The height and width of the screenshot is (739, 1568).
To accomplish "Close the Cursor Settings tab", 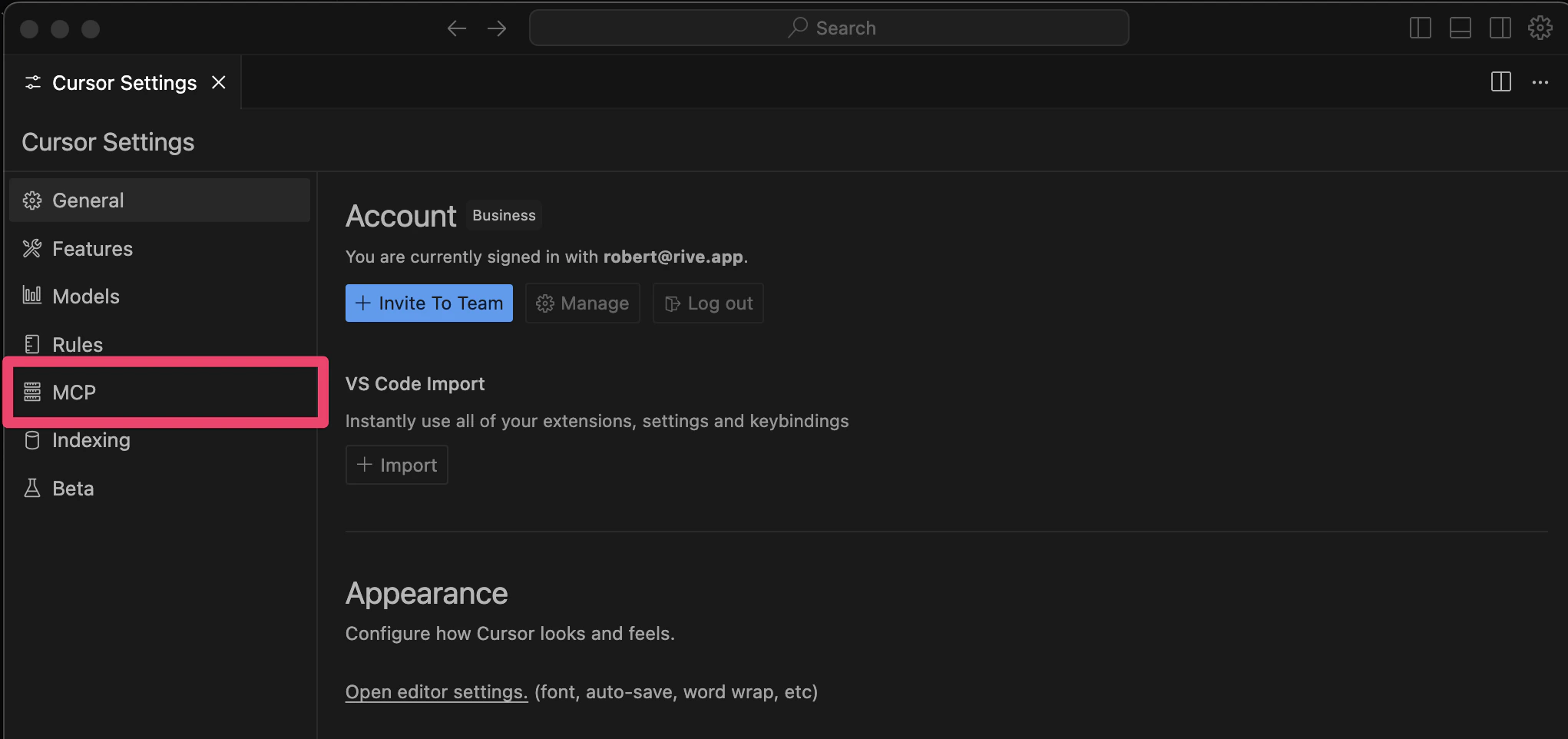I will [219, 82].
